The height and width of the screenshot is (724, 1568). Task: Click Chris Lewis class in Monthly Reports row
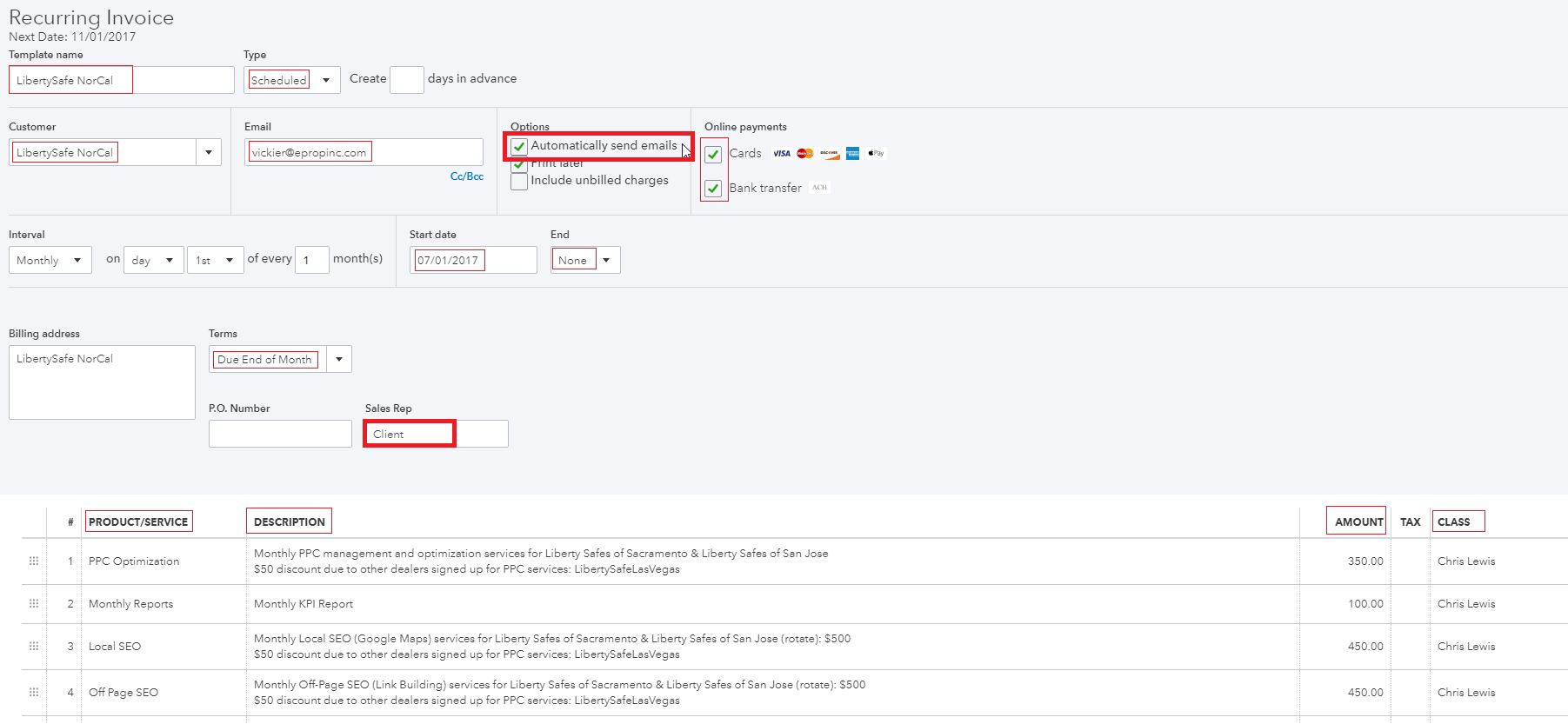(x=1466, y=603)
